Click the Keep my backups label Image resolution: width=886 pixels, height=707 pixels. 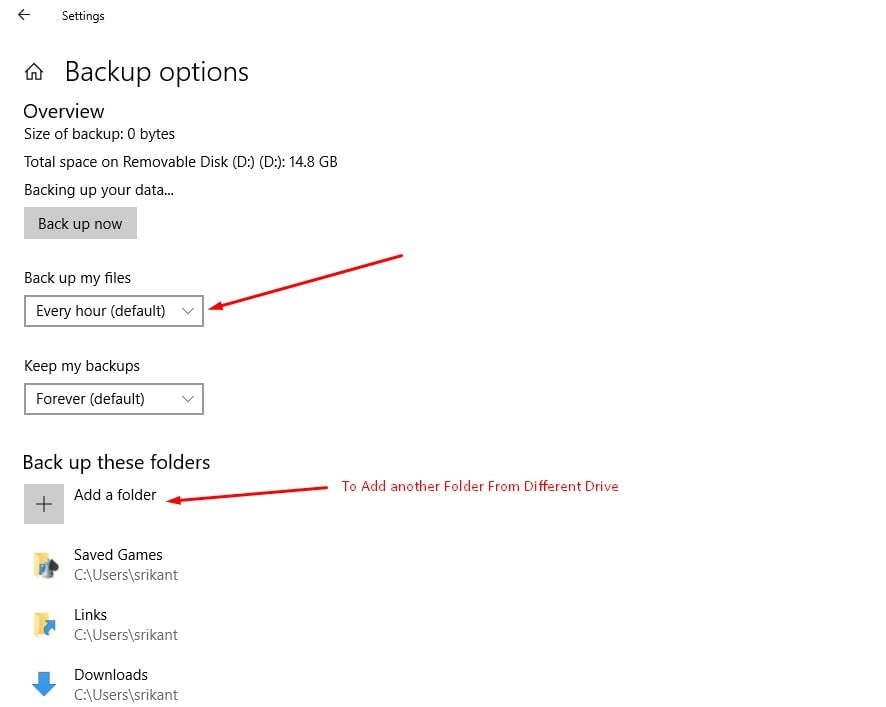point(82,366)
